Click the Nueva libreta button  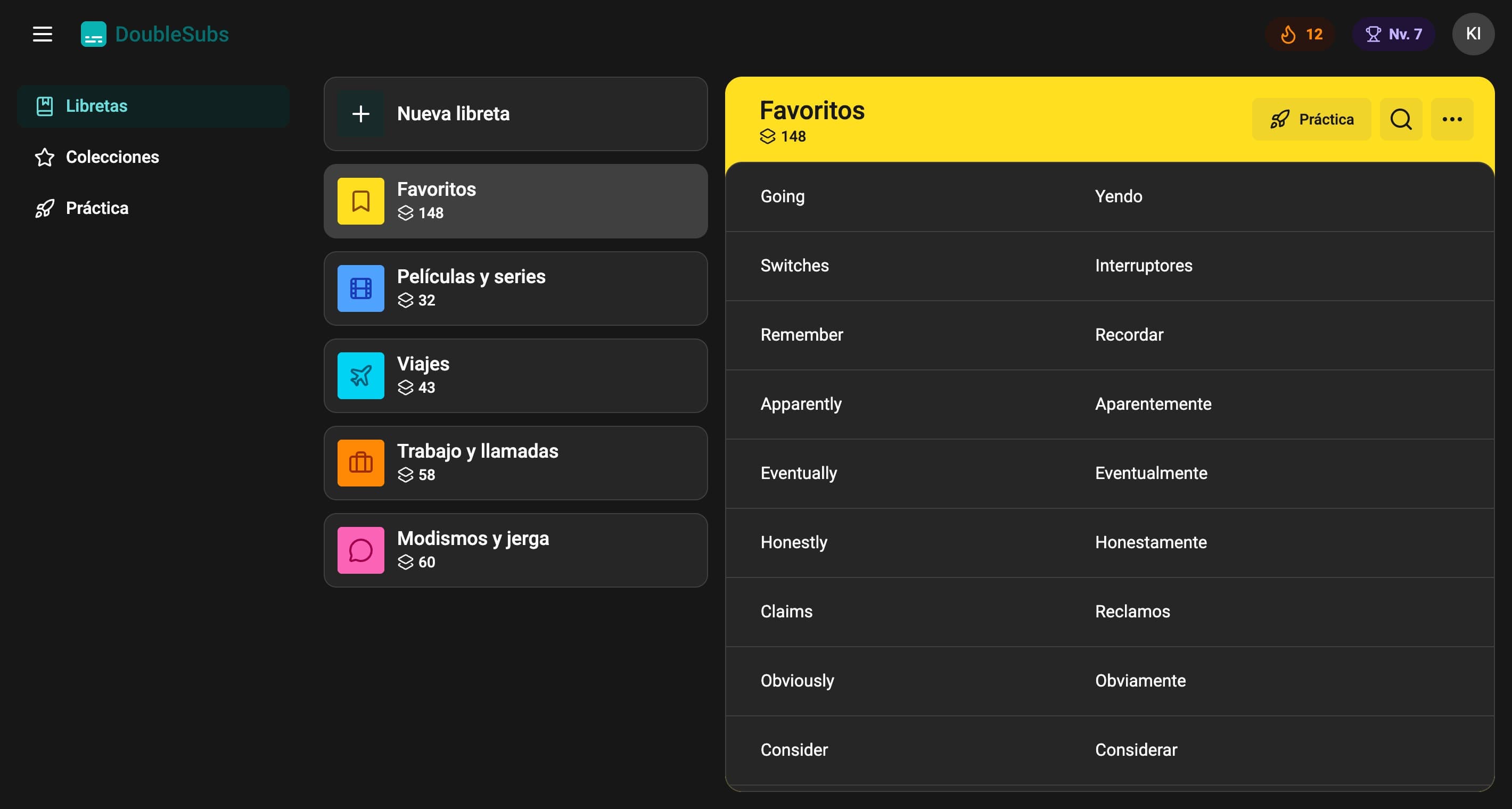pyautogui.click(x=516, y=114)
